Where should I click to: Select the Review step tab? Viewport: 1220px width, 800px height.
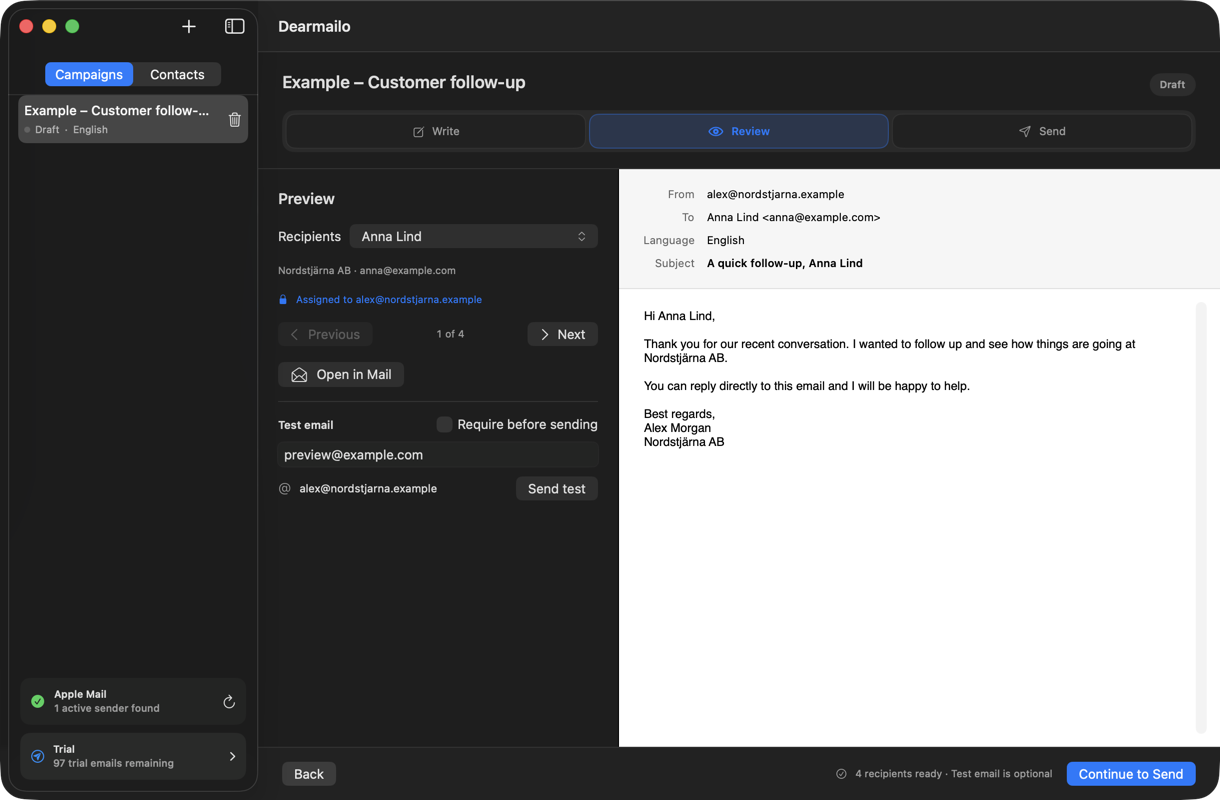click(x=739, y=131)
